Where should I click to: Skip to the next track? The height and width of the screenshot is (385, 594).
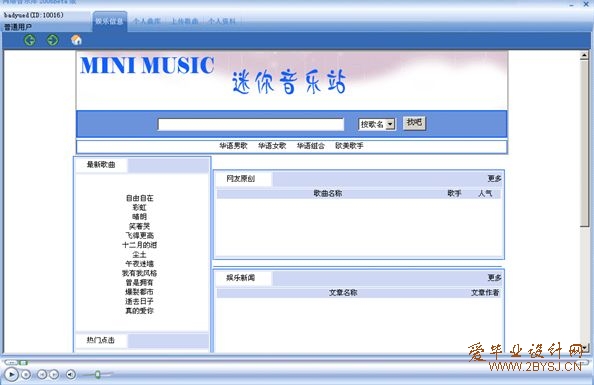[54, 374]
